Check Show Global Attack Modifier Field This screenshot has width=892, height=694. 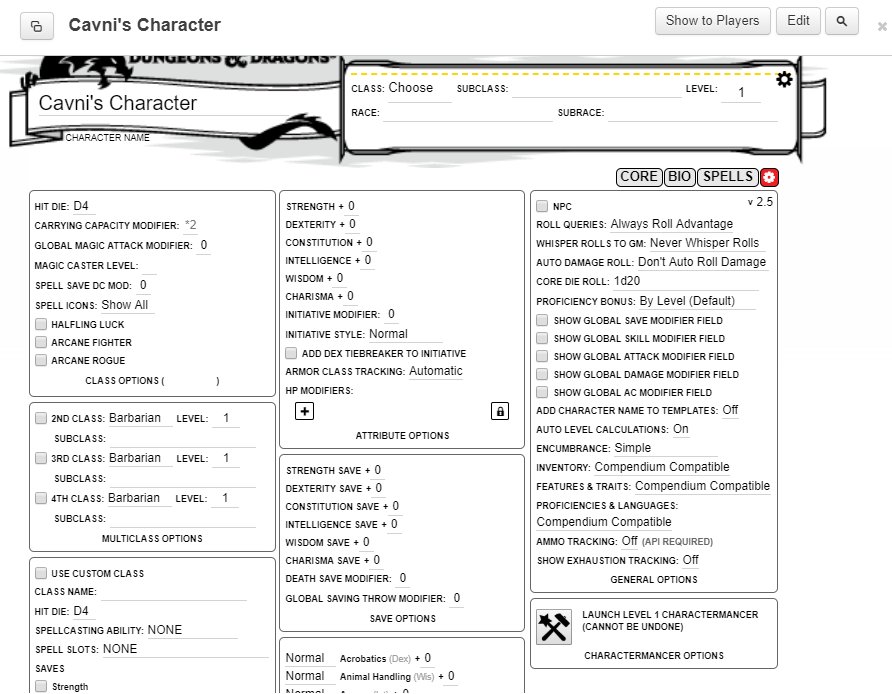click(542, 356)
